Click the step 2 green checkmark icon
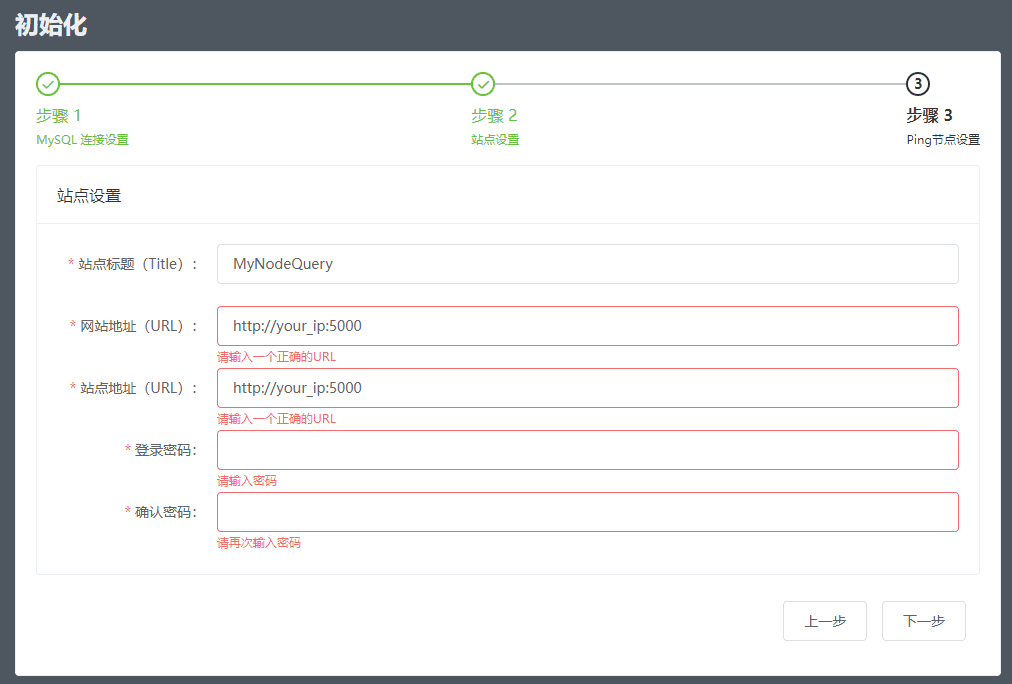The height and width of the screenshot is (684, 1012). coord(483,84)
